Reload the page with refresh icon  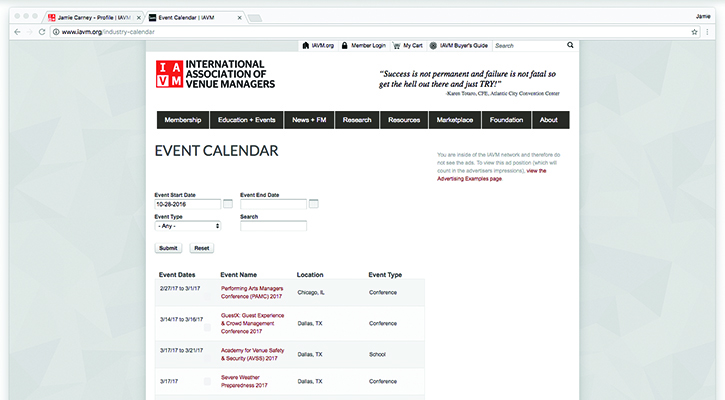click(x=42, y=32)
